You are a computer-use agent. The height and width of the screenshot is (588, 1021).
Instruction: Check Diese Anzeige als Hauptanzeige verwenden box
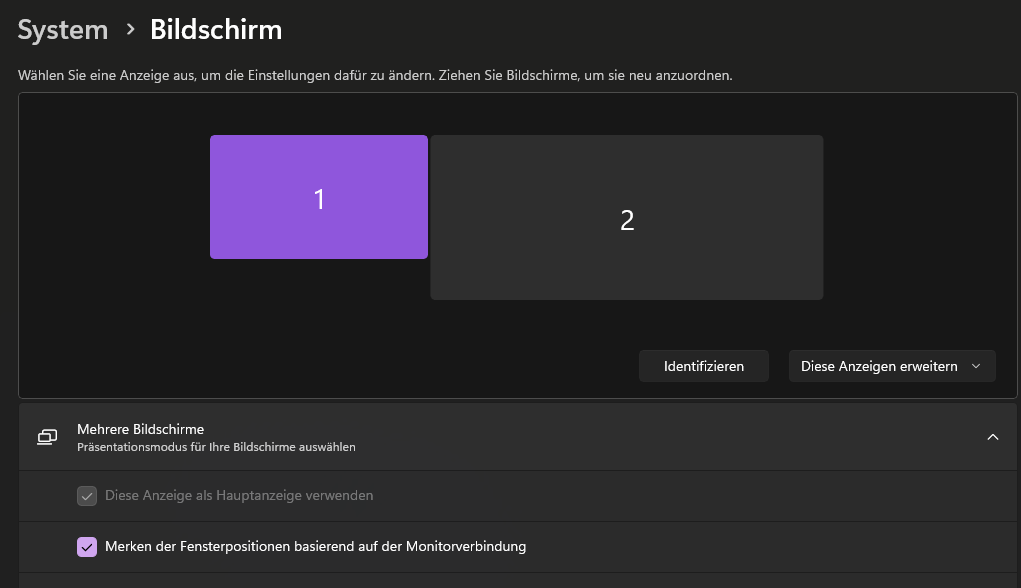[87, 496]
